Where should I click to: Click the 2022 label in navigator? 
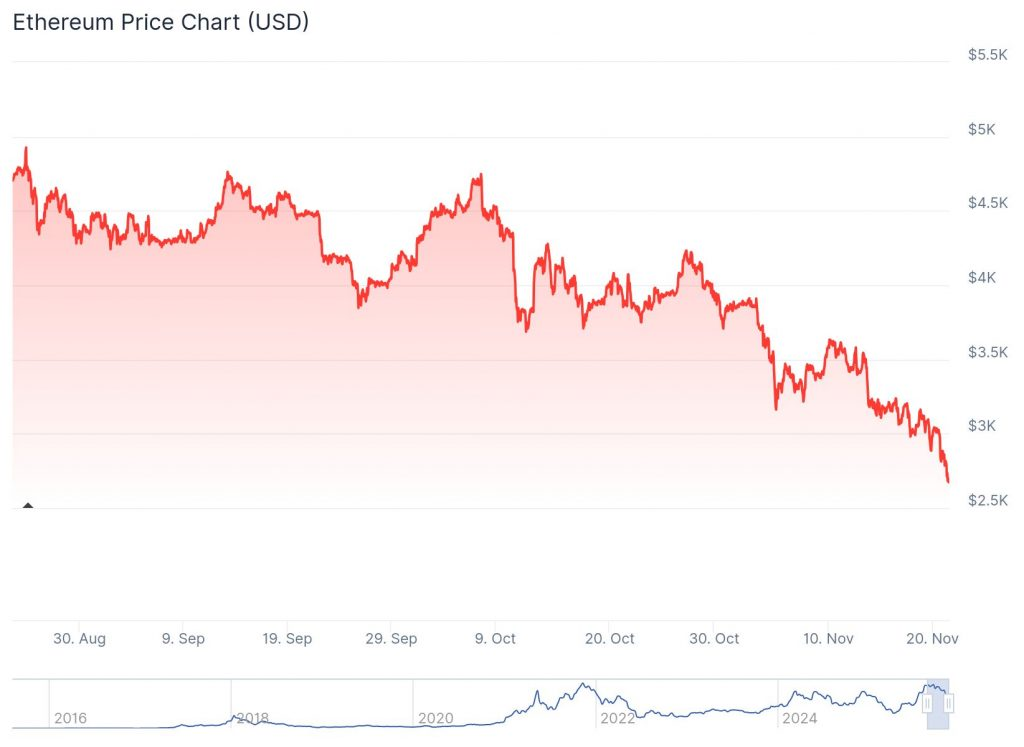(x=617, y=718)
